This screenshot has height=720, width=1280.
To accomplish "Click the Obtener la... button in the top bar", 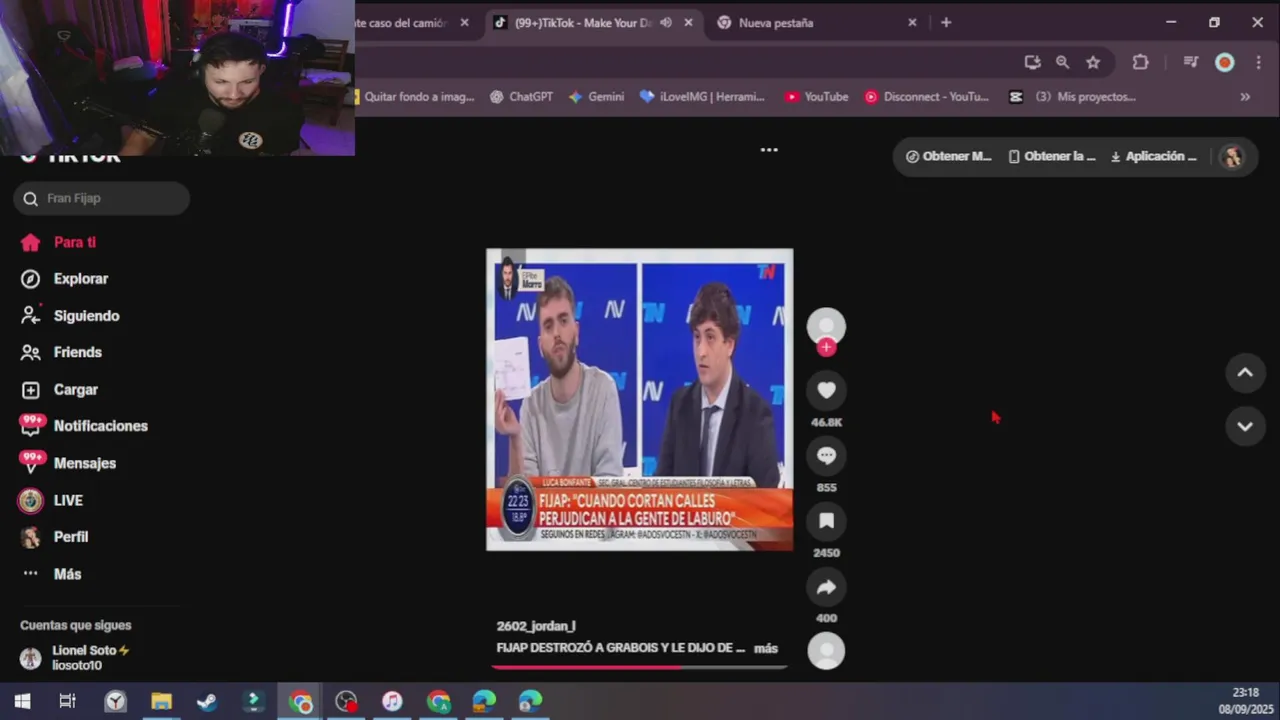I will click(x=1052, y=156).
